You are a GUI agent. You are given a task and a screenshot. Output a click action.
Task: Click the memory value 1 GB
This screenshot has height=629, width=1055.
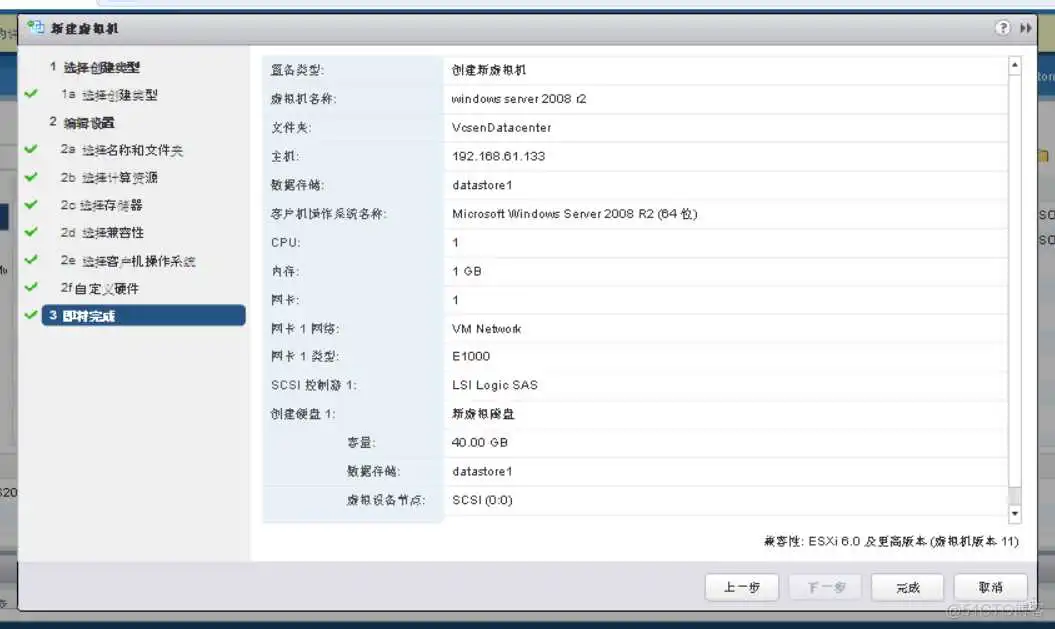(x=467, y=271)
